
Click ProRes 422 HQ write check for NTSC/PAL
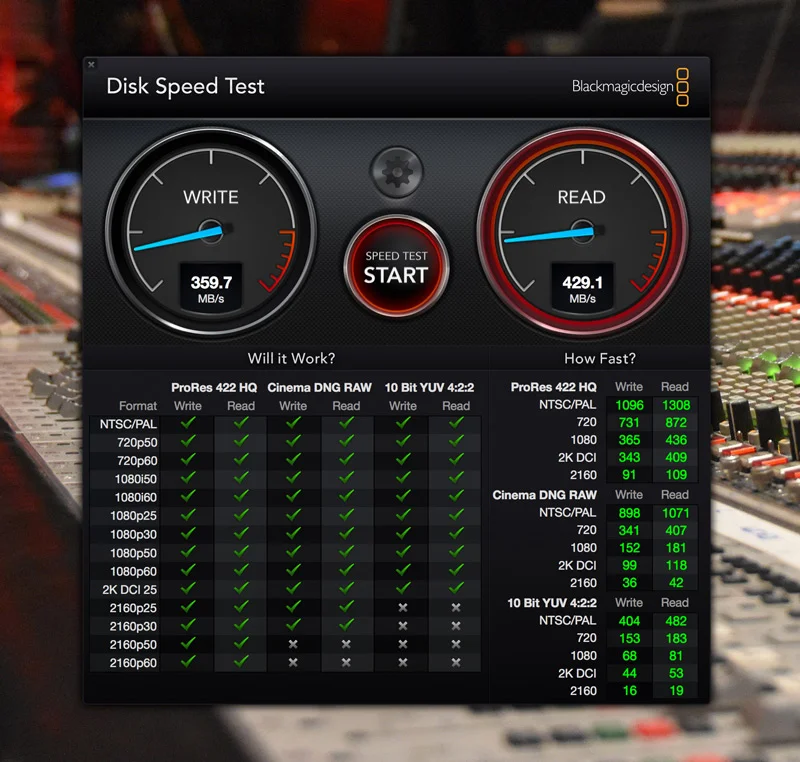pyautogui.click(x=188, y=423)
